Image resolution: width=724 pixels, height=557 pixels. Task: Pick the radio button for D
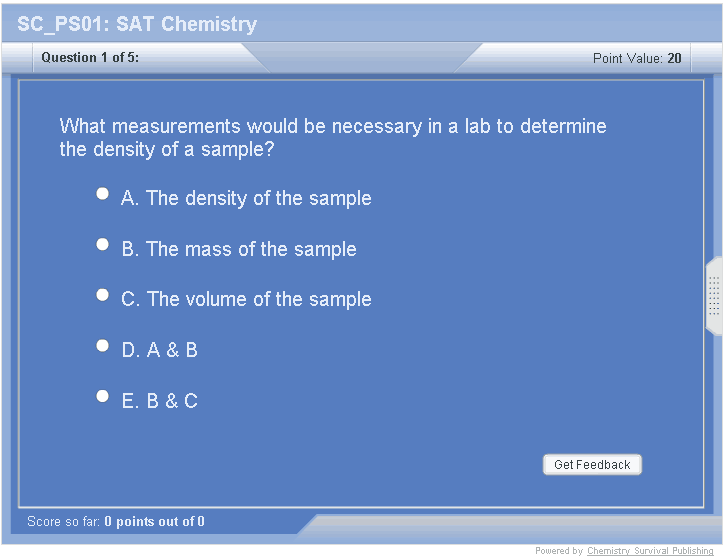point(102,345)
